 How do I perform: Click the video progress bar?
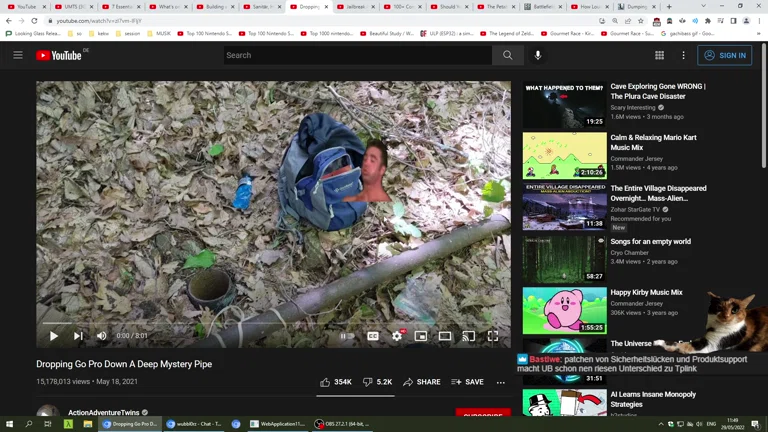coord(273,323)
